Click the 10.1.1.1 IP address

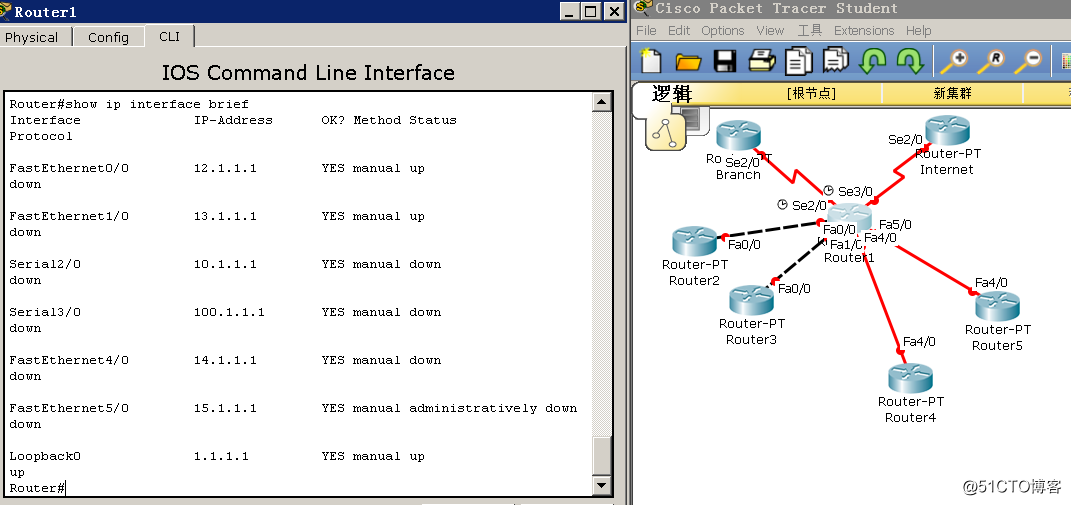coord(225,264)
